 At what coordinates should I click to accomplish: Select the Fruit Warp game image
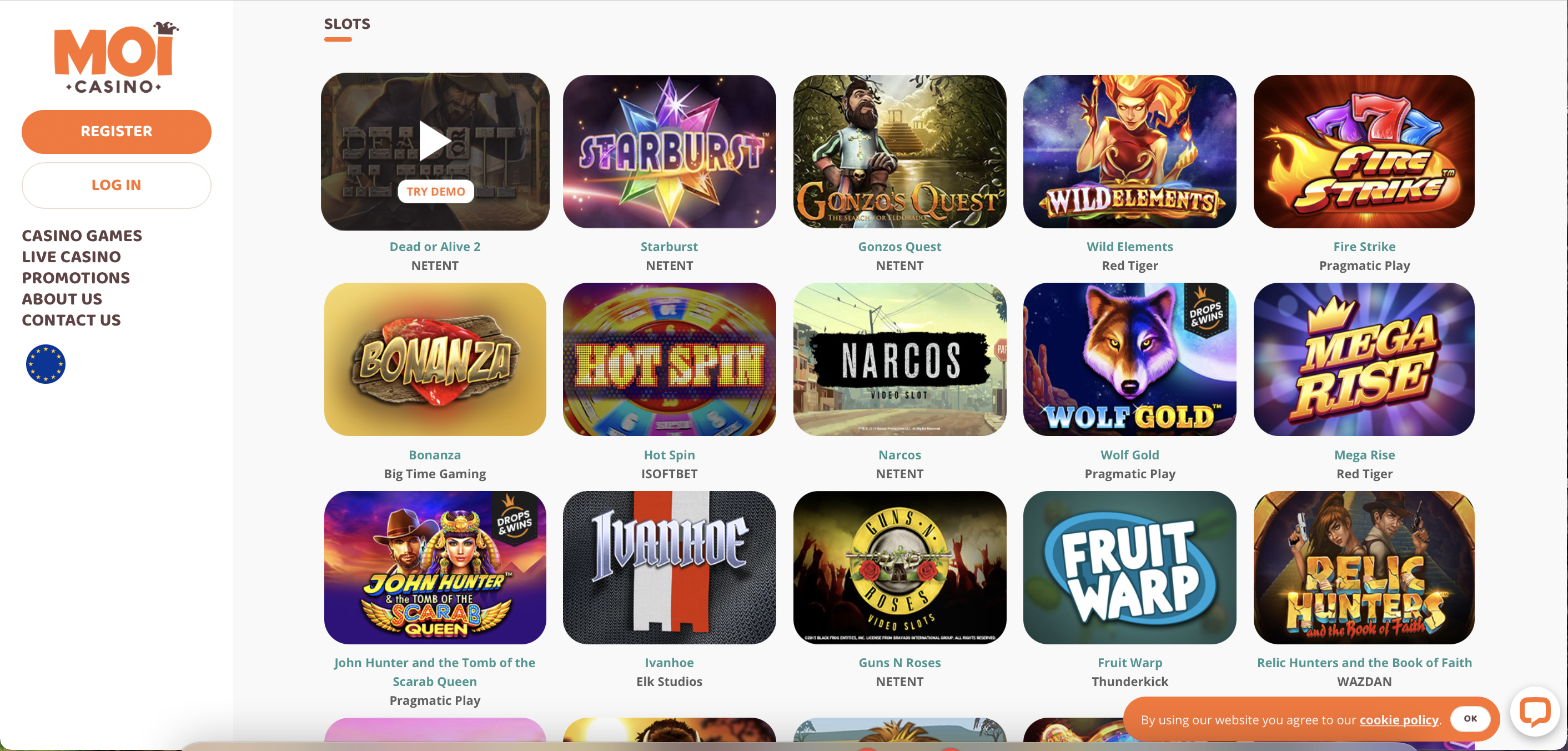(x=1129, y=568)
